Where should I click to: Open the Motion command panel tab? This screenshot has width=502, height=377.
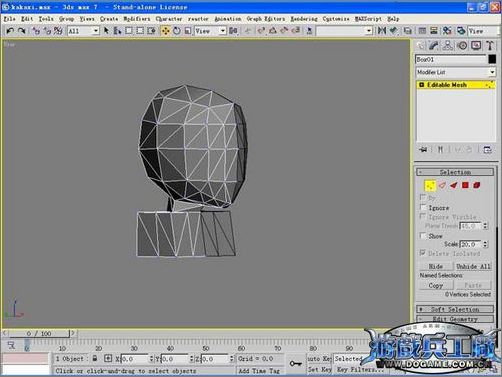(462, 46)
